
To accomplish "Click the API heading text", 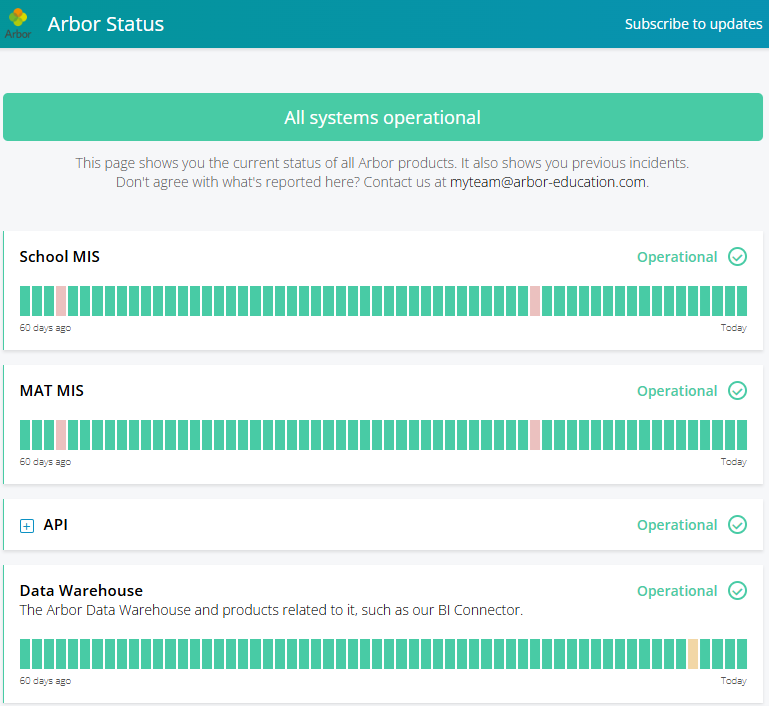I will [x=55, y=525].
